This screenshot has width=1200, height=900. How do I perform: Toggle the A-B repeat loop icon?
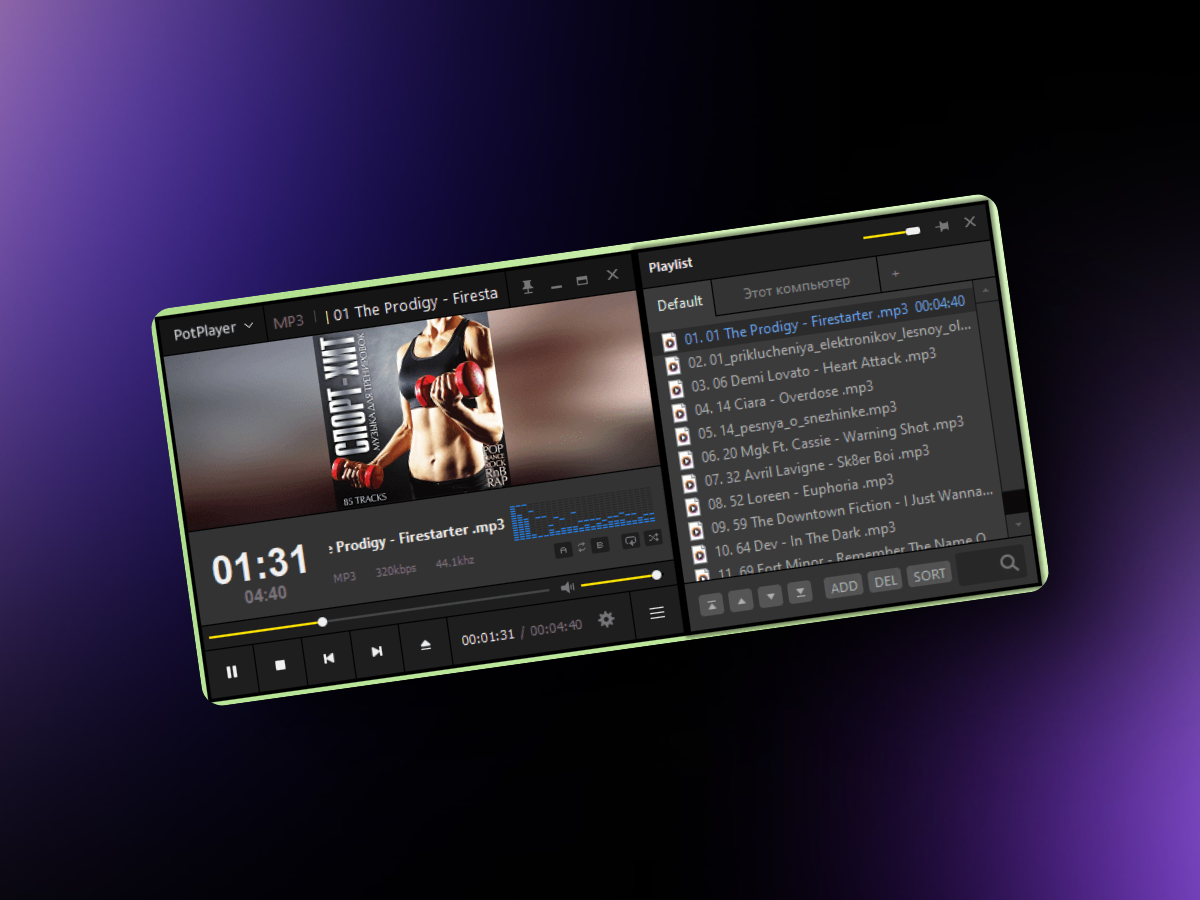coord(581,548)
